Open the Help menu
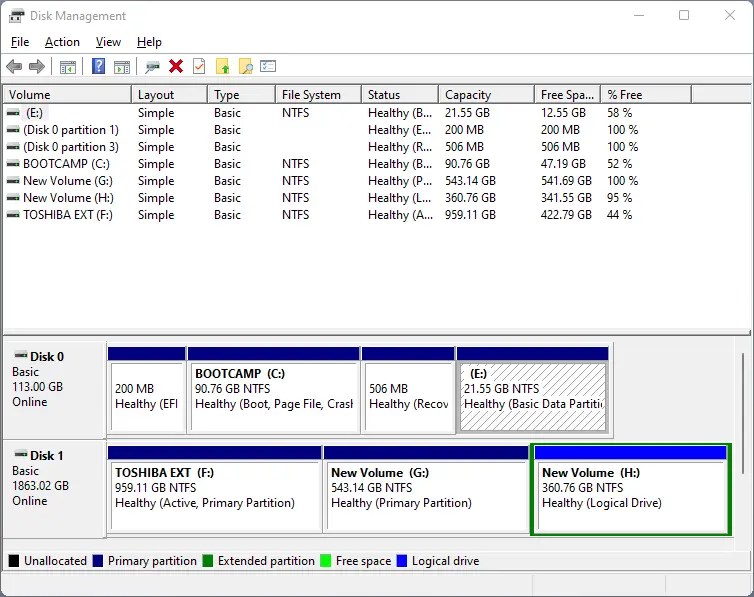The height and width of the screenshot is (597, 754). click(x=149, y=42)
